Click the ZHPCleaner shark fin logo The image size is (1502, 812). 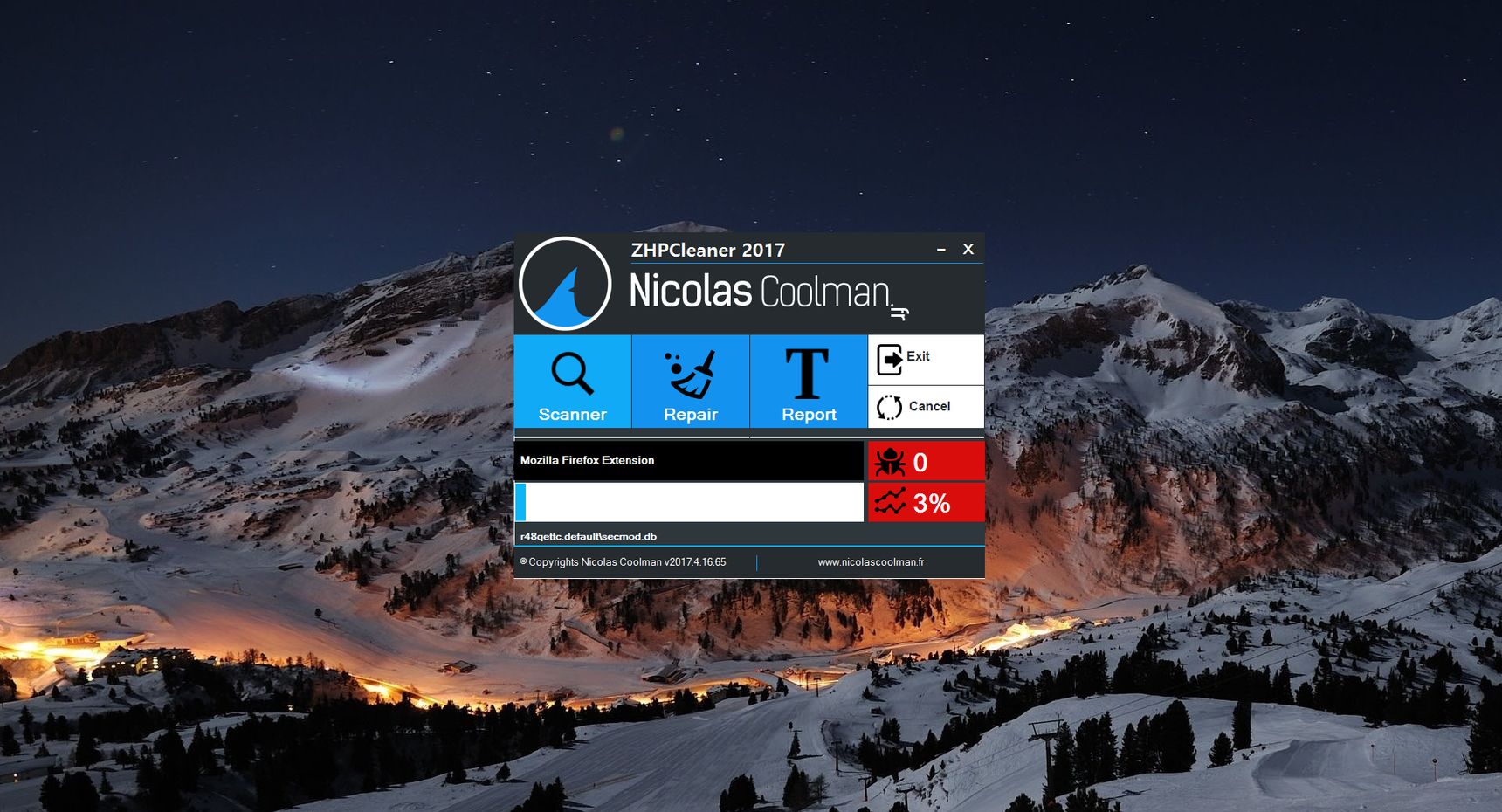pyautogui.click(x=565, y=284)
